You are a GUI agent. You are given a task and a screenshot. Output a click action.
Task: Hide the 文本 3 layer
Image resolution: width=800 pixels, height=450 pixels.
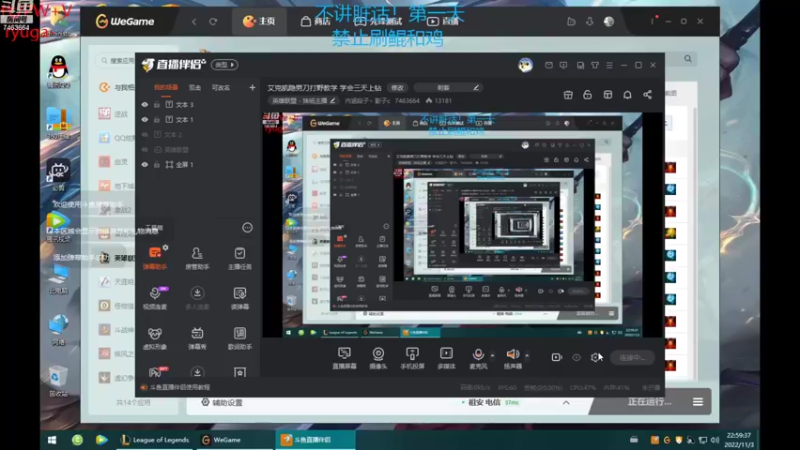[145, 105]
